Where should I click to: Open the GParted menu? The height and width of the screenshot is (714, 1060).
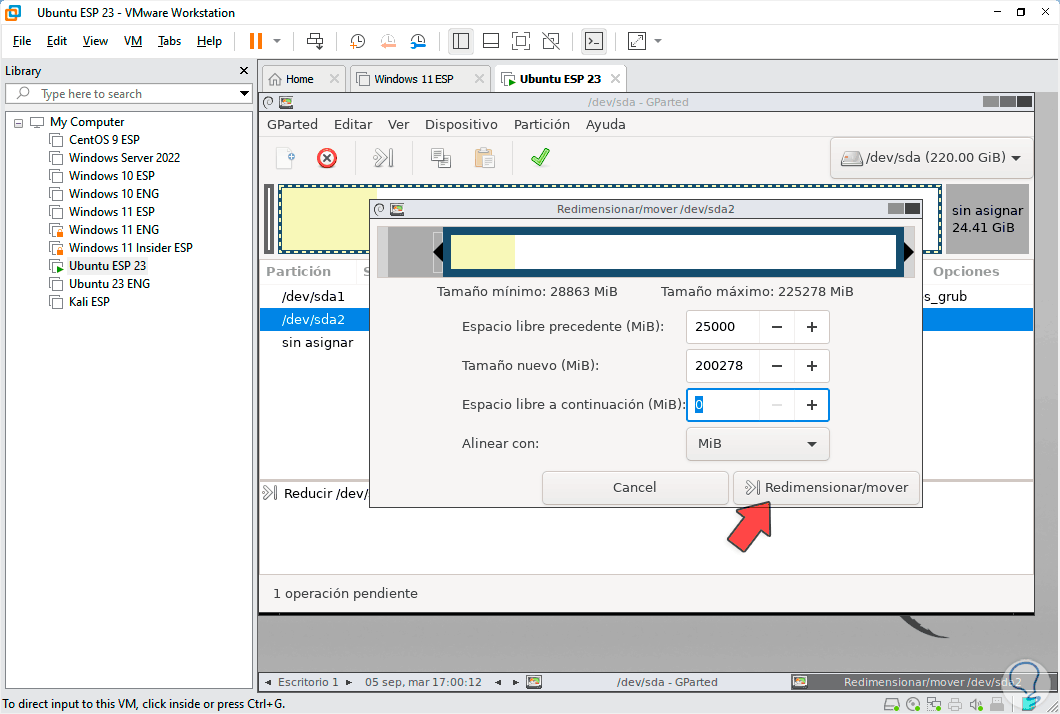click(292, 124)
